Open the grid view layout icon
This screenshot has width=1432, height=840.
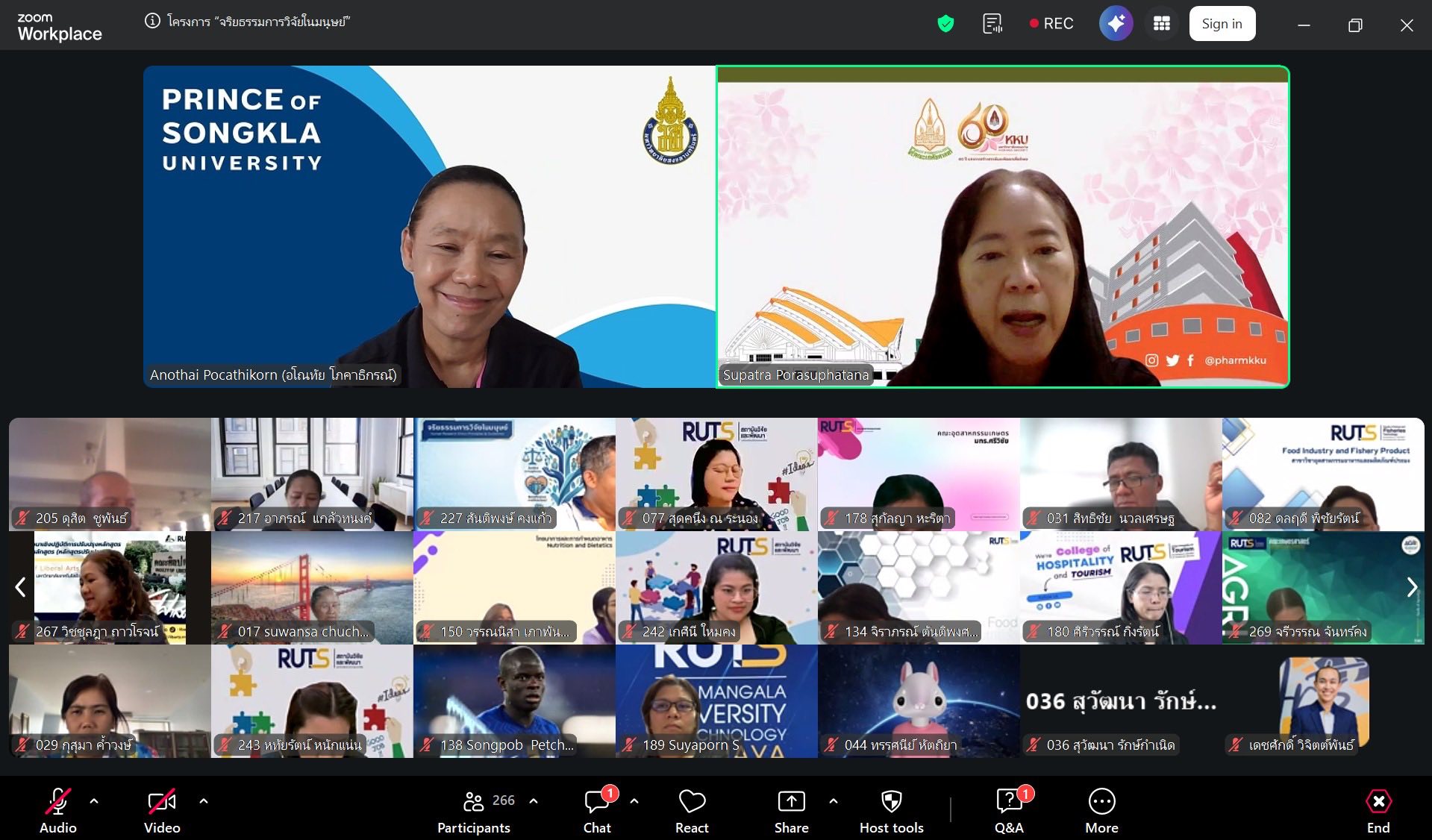click(x=1162, y=24)
